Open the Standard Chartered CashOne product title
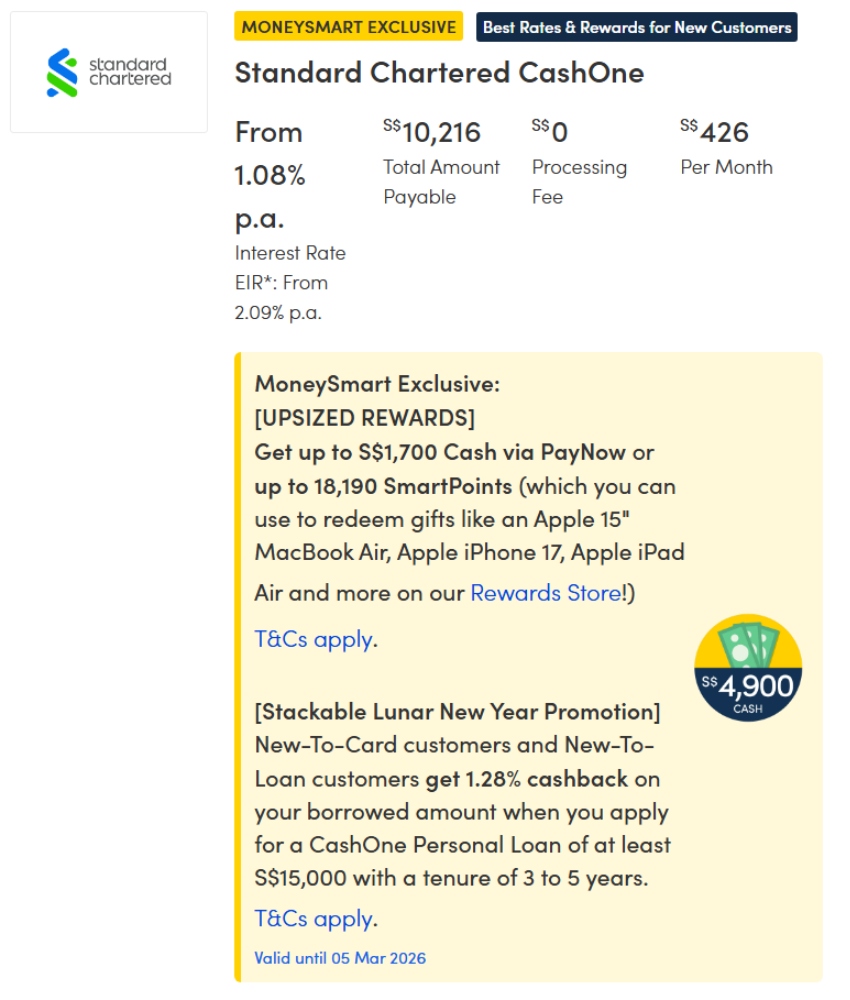Image resolution: width=850 pixels, height=1000 pixels. (439, 72)
